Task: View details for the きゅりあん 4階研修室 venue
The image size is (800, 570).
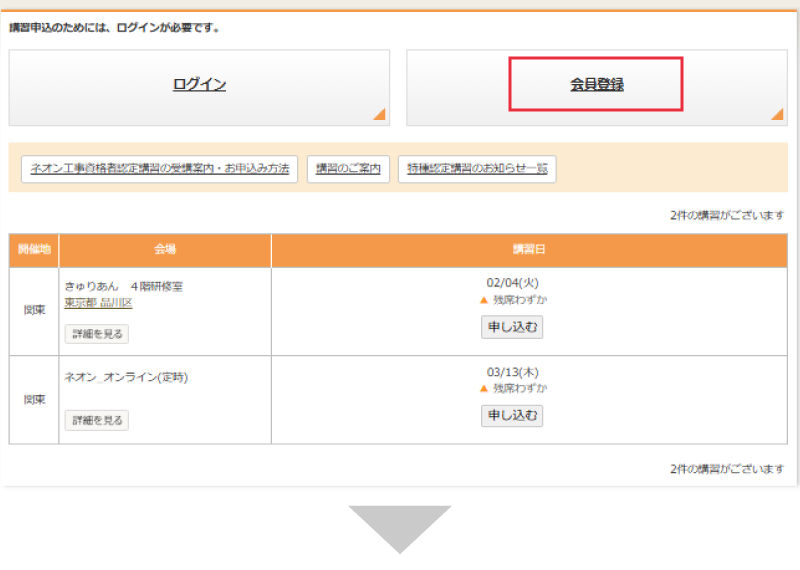Action: [97, 334]
